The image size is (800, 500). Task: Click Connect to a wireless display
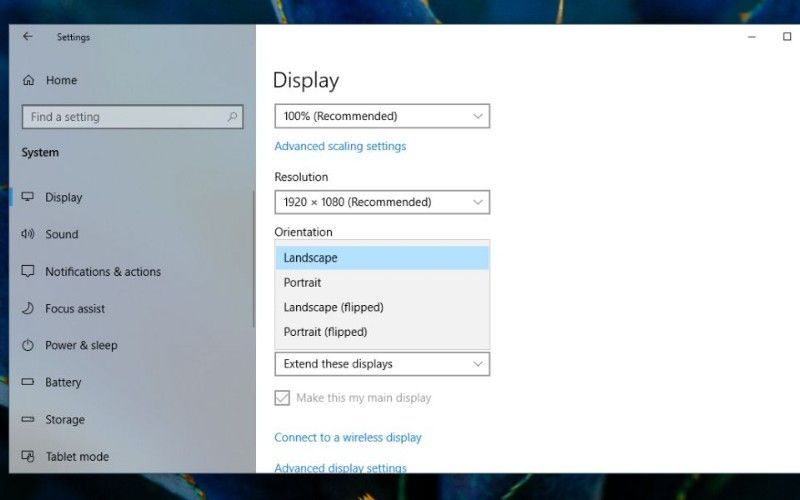[348, 438]
